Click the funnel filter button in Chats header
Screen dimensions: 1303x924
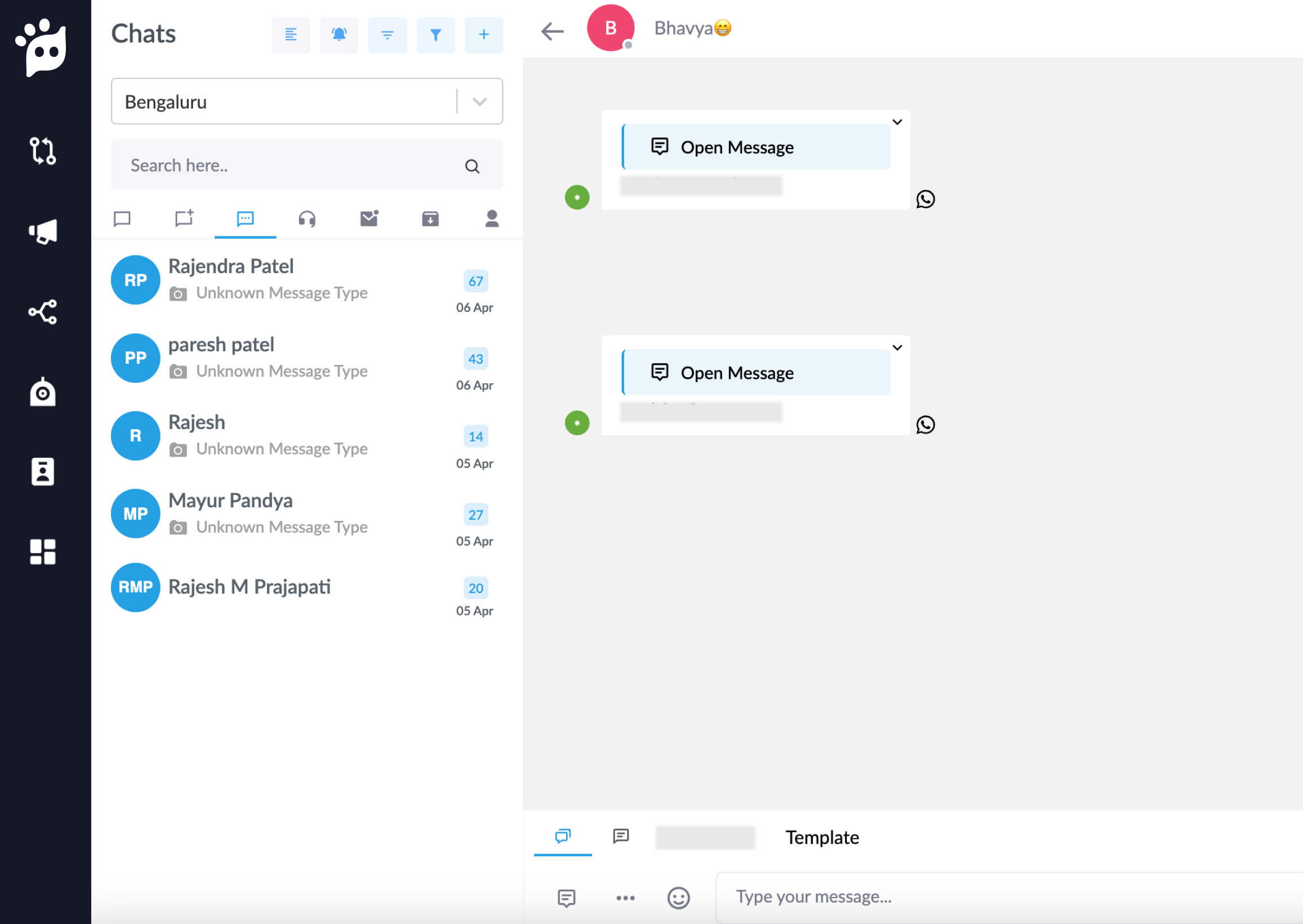(435, 35)
